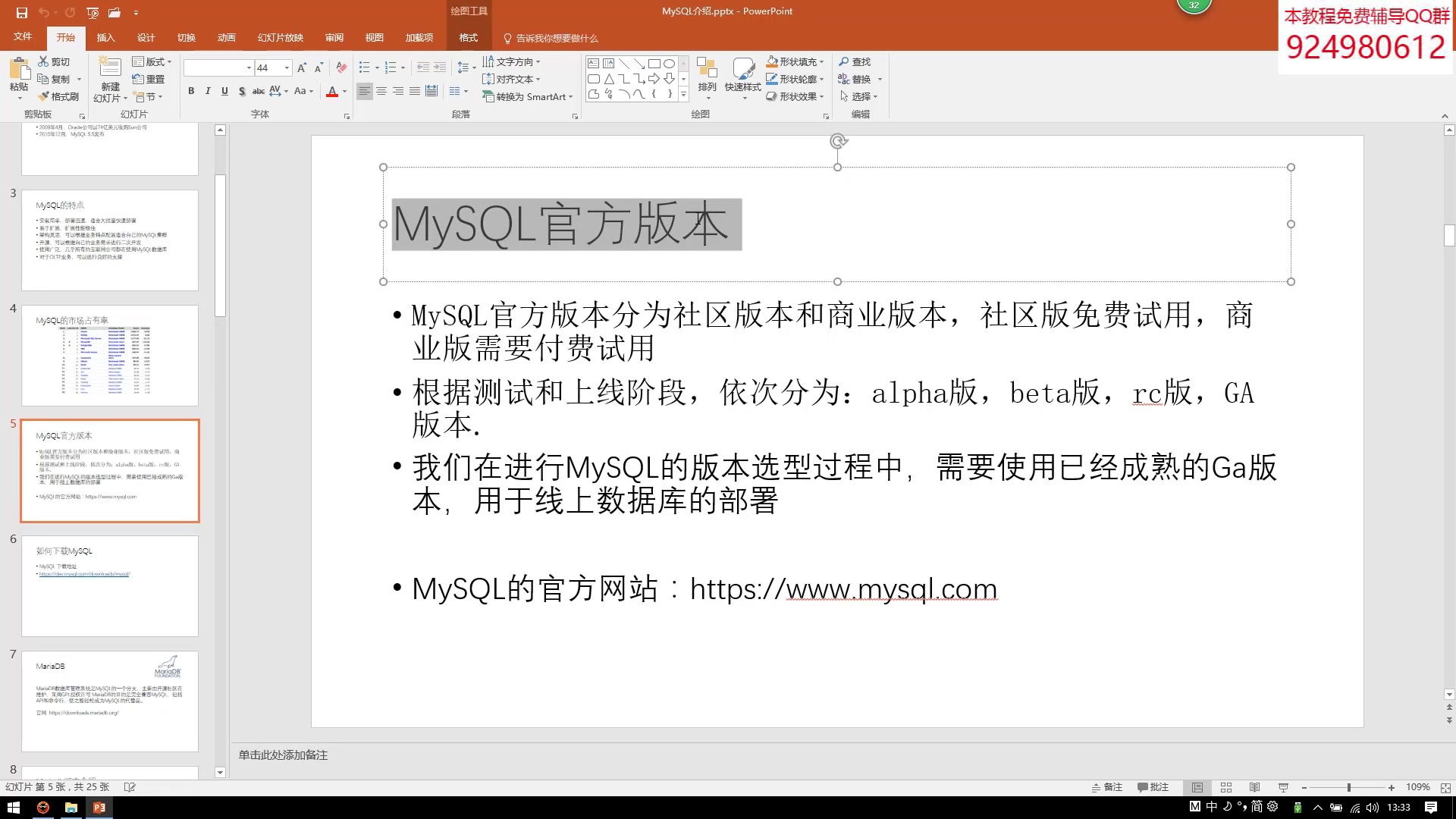Image resolution: width=1456 pixels, height=819 pixels.
Task: Open the font size dropdown
Action: [x=287, y=68]
